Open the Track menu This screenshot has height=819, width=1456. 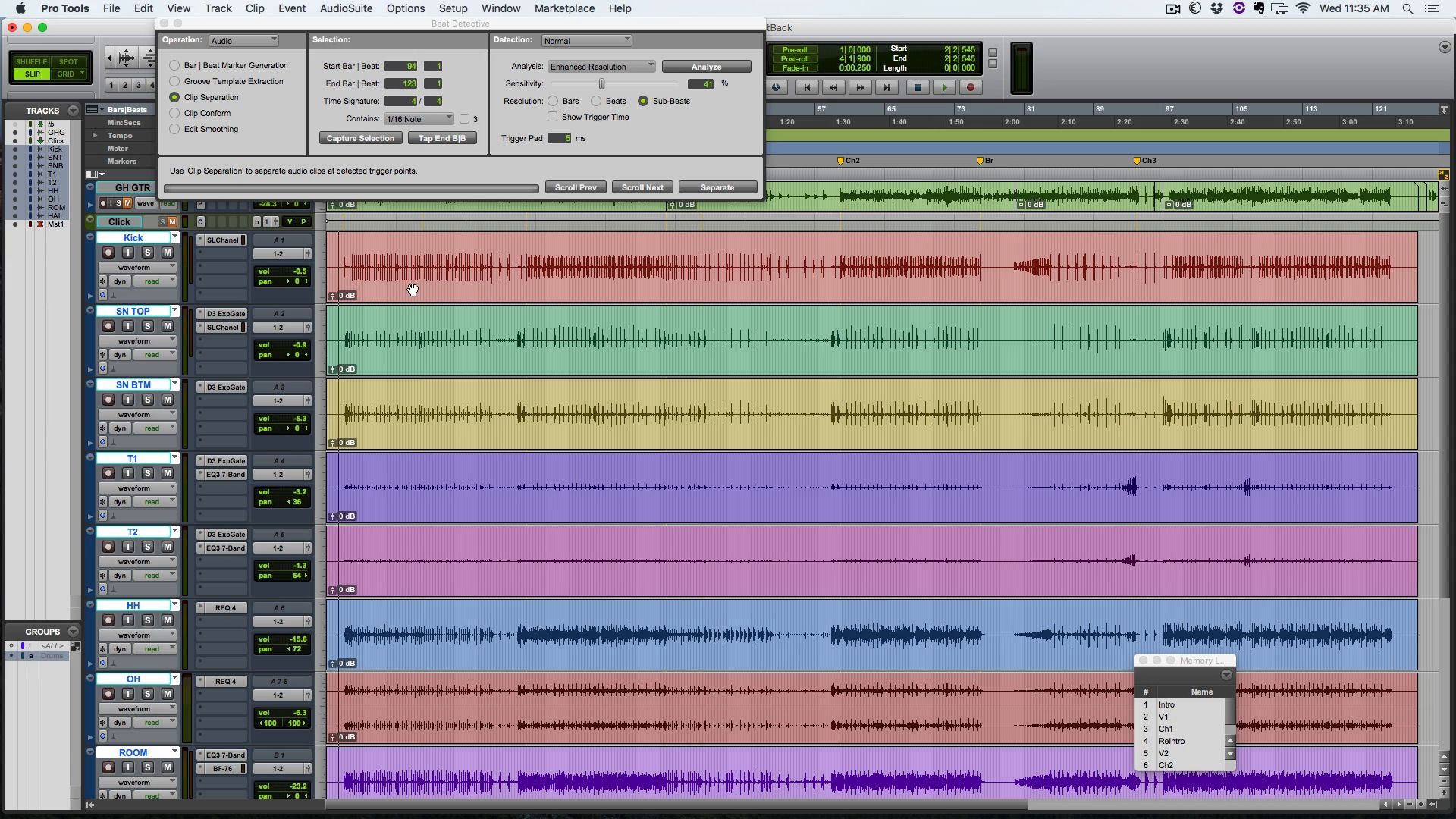pyautogui.click(x=218, y=8)
